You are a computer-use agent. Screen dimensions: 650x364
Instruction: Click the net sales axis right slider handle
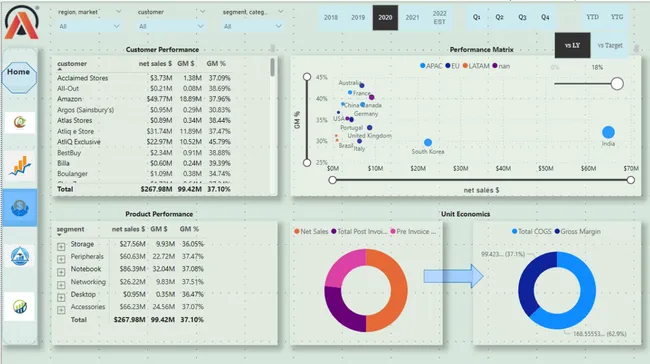(631, 180)
